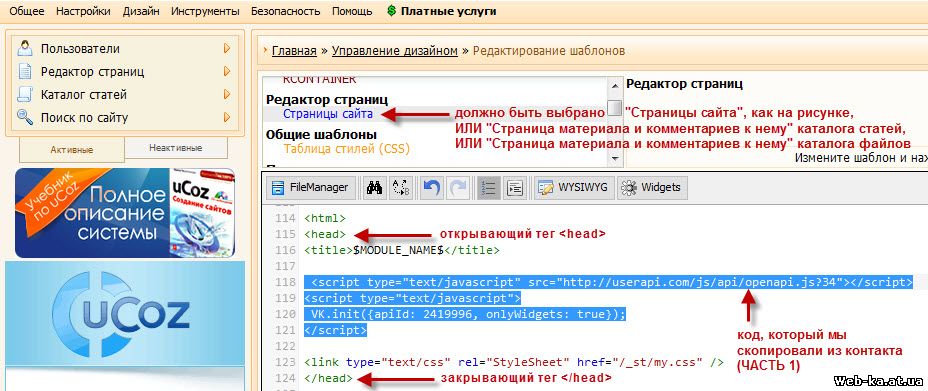The height and width of the screenshot is (391, 928).
Task: Select Страницы сайта template
Action: click(x=328, y=114)
